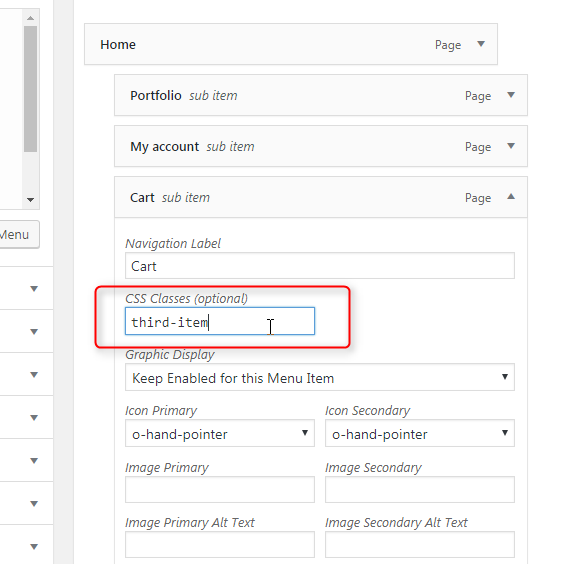Click the CSS Classes input containing third-item
582x564 pixels.
coord(220,321)
